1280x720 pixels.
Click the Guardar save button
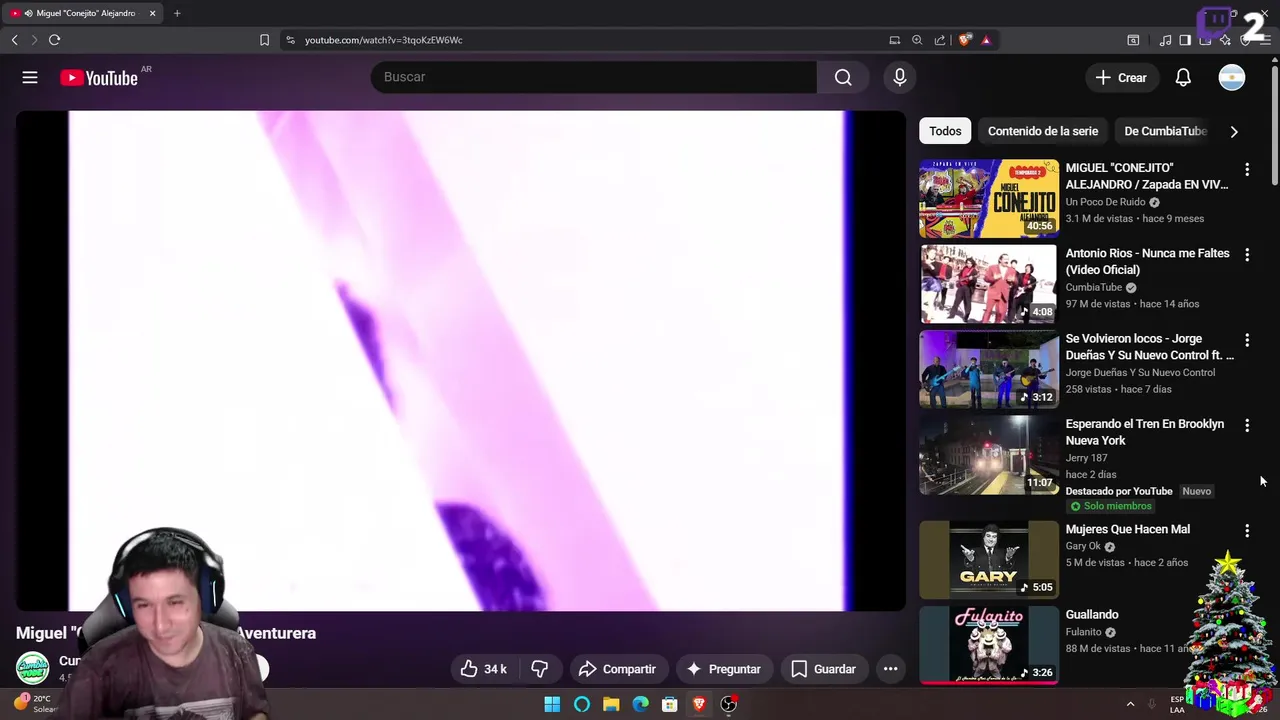tap(823, 669)
